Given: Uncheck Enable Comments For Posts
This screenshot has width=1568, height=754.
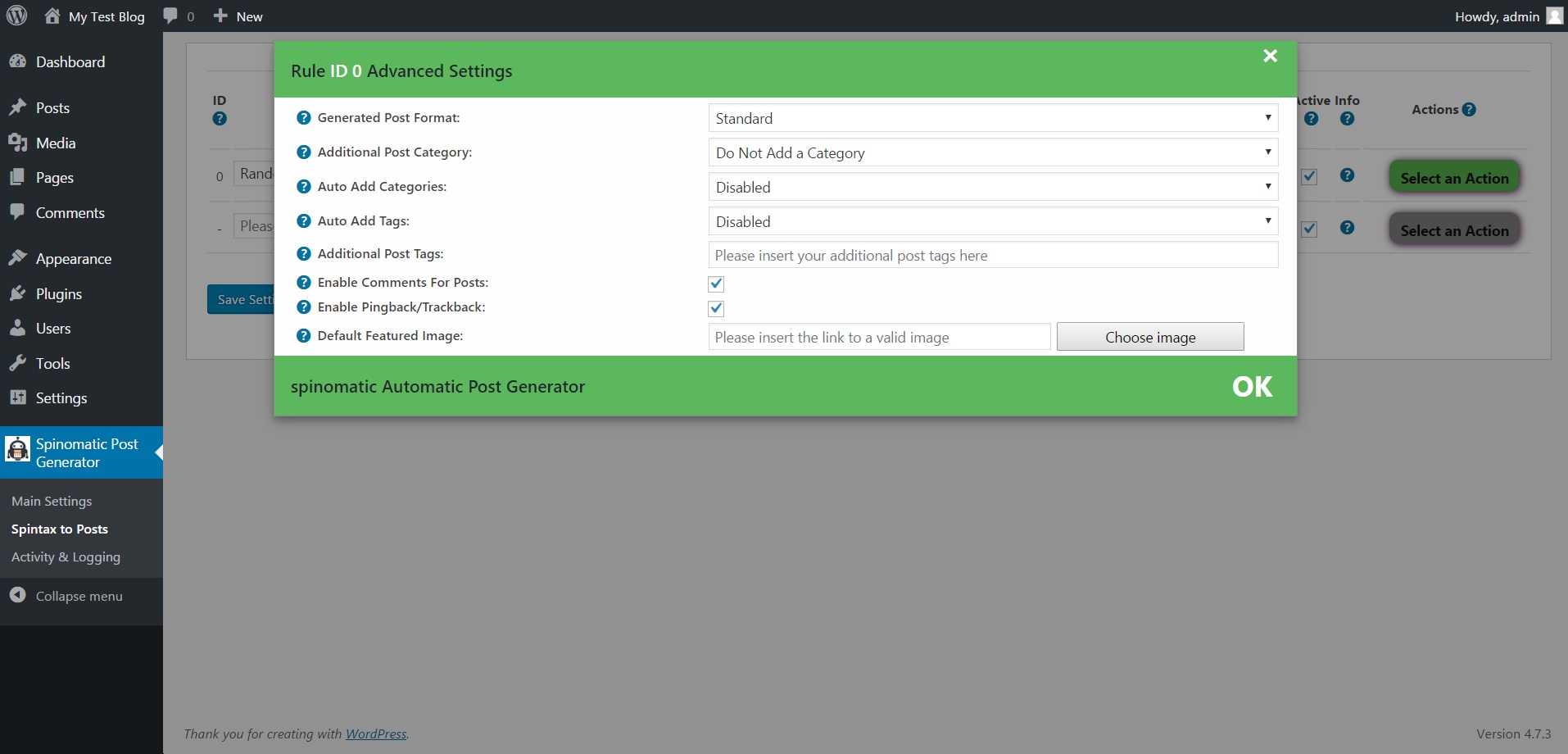Looking at the screenshot, I should [714, 283].
